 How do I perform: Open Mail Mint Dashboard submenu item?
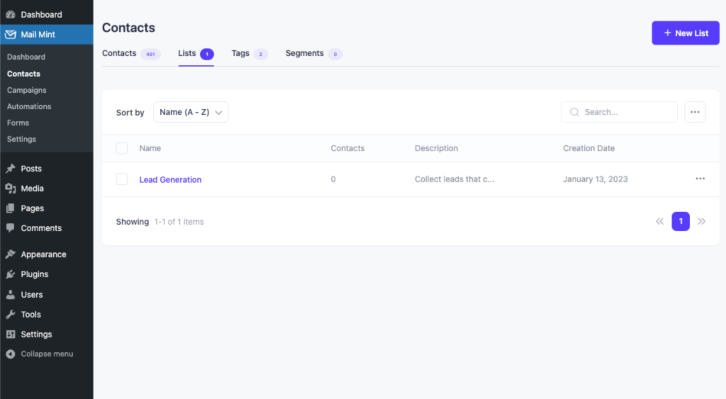26,57
